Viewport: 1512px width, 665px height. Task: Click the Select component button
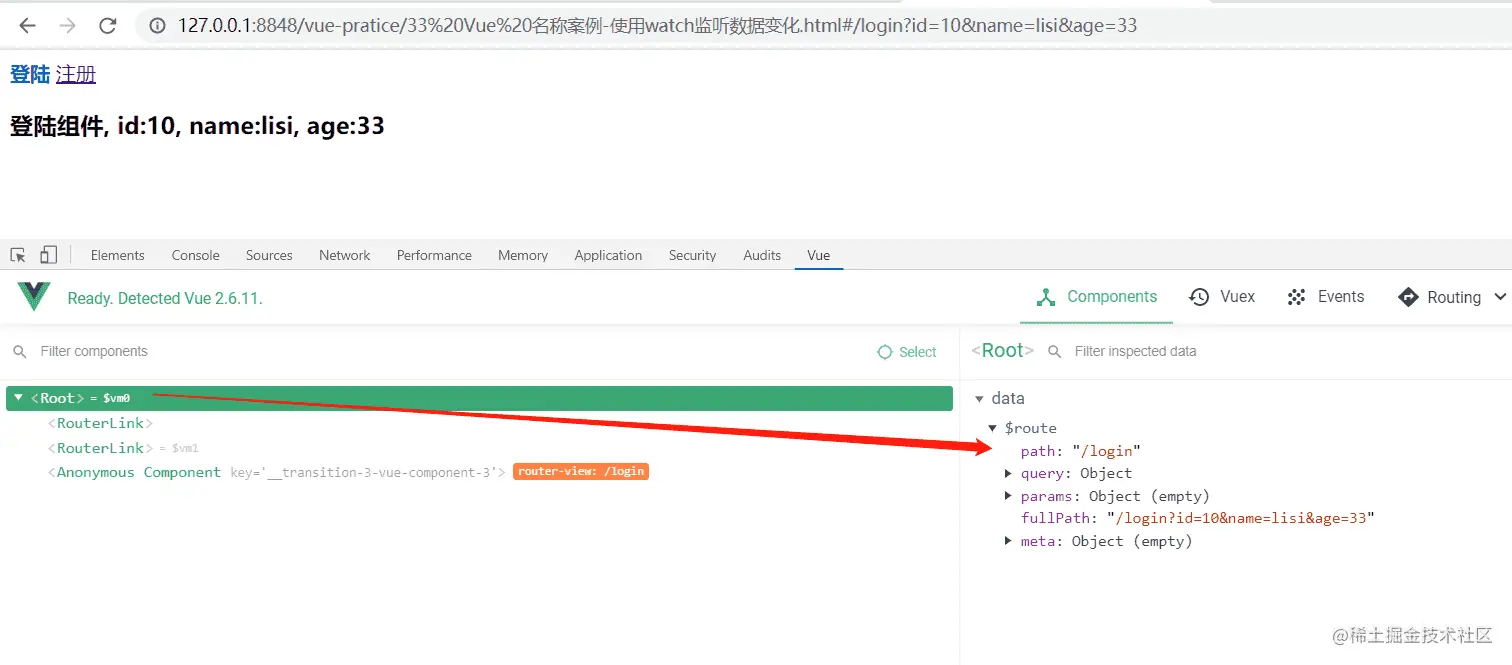(906, 352)
